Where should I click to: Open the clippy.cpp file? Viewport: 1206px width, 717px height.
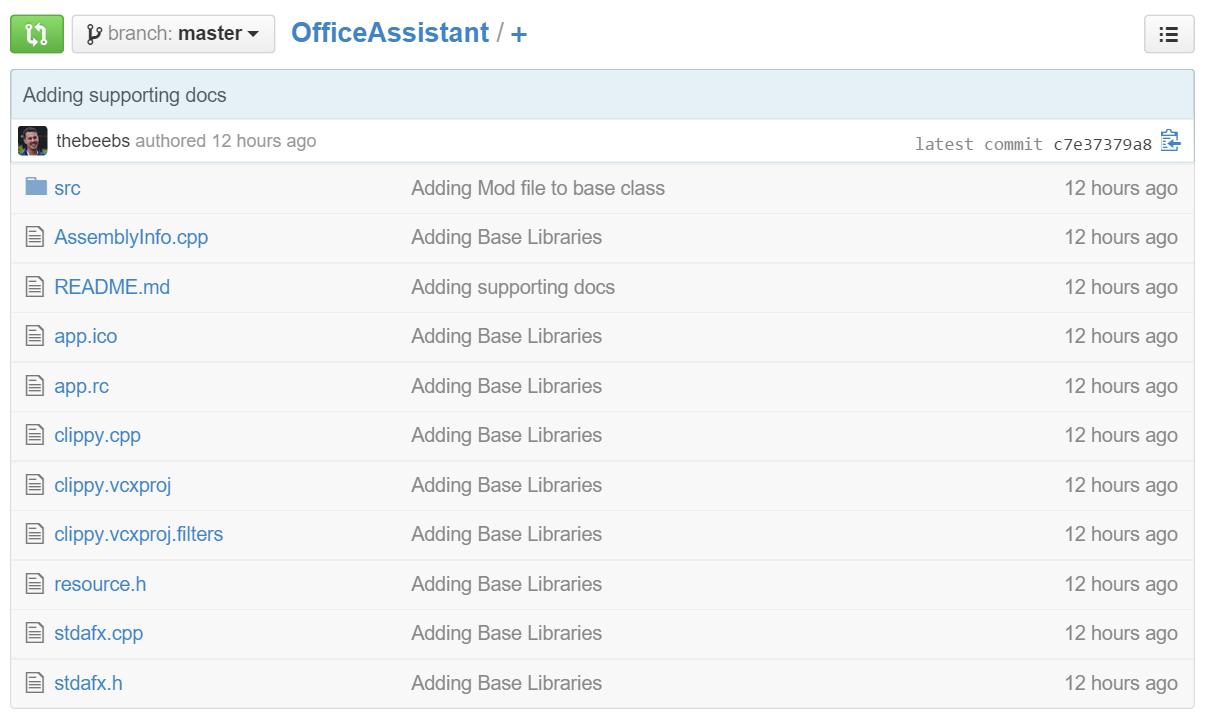tap(97, 435)
